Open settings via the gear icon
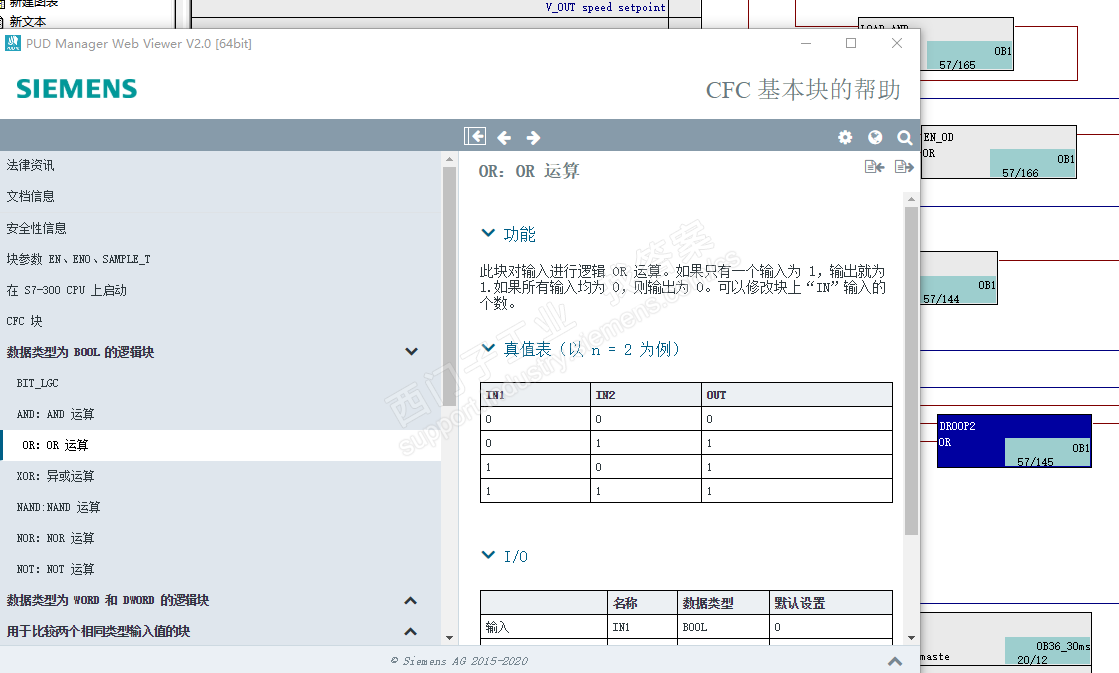The image size is (1119, 673). [x=845, y=137]
